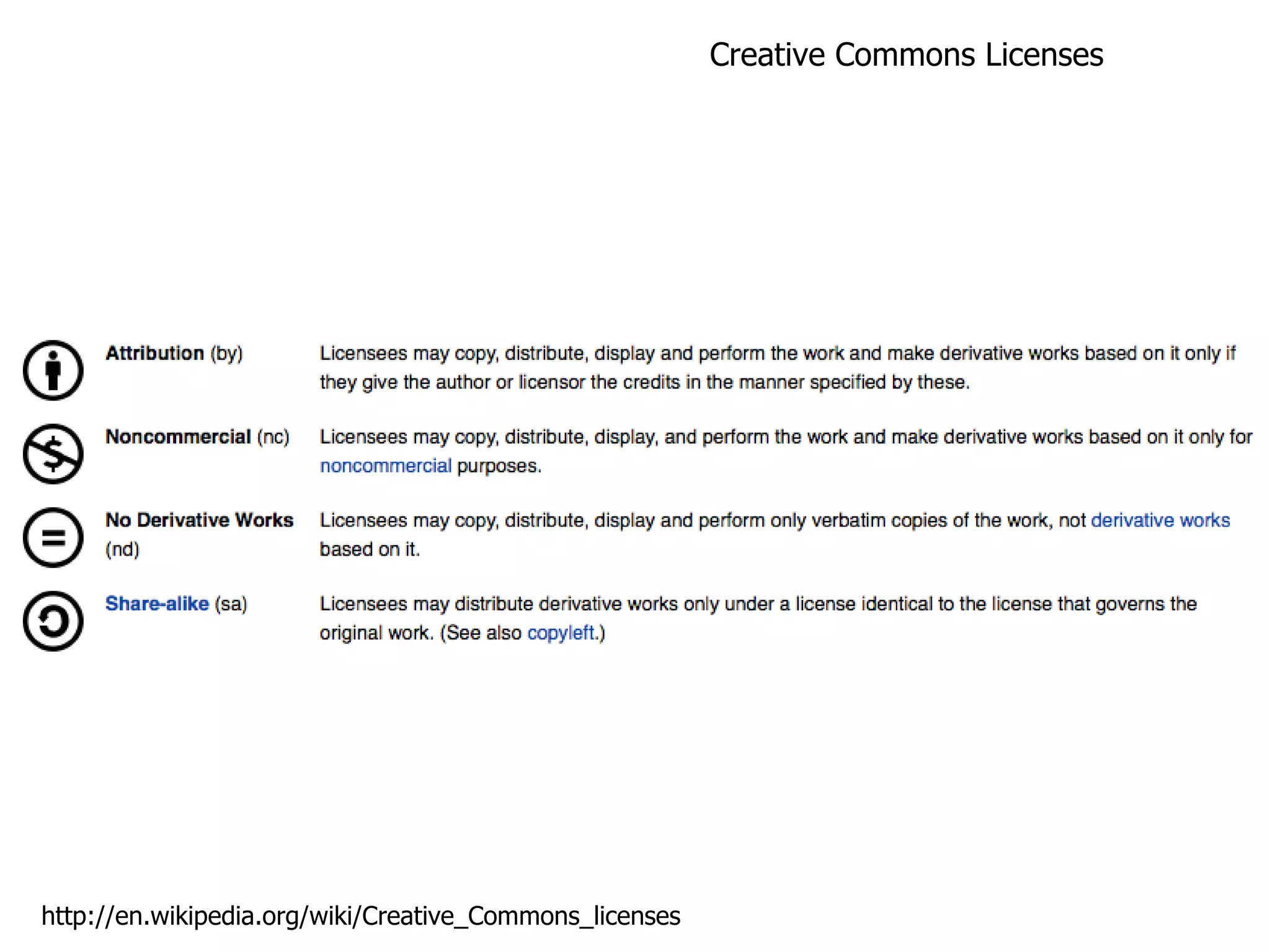Click the No Derivative Works equals icon

pos(53,538)
